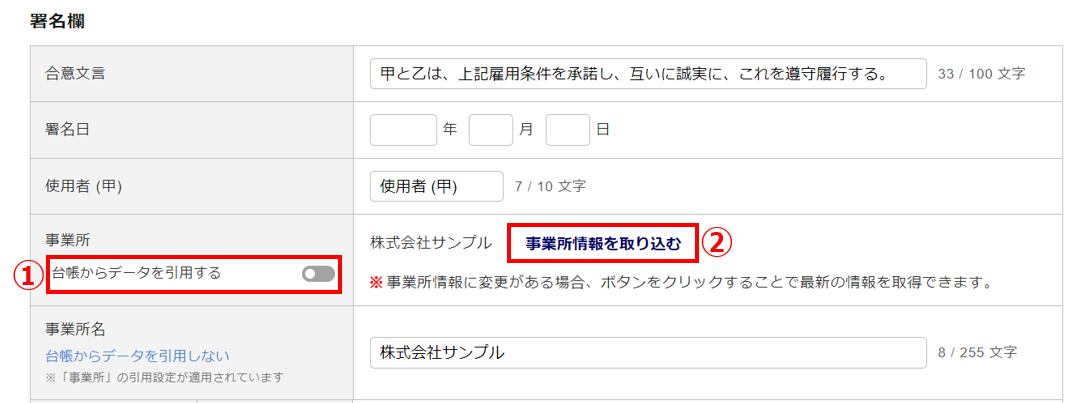Click the 33 / 100 文字 counter
Image resolution: width=1082 pixels, height=403 pixels.
point(981,74)
